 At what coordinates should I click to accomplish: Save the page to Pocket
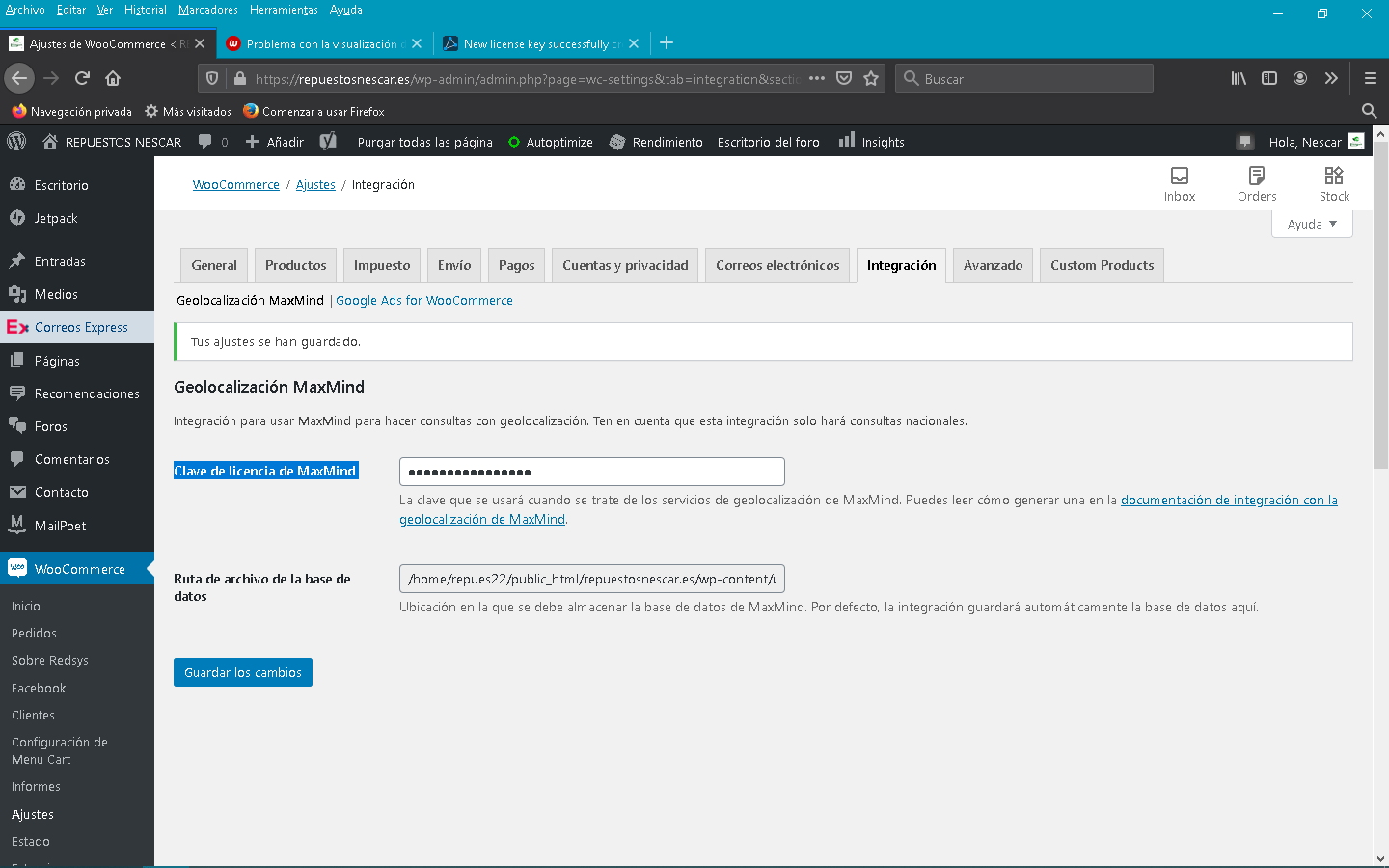844,78
